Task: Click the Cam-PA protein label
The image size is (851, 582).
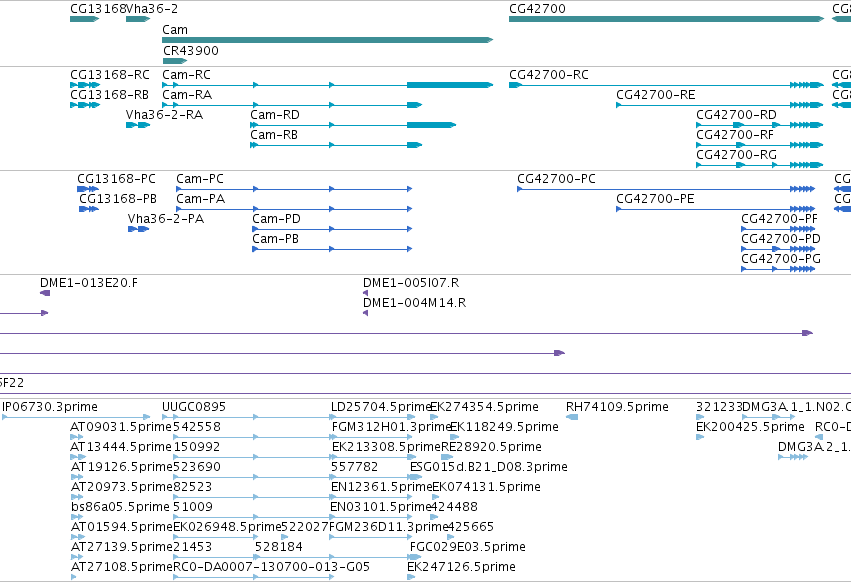Action: [200, 199]
